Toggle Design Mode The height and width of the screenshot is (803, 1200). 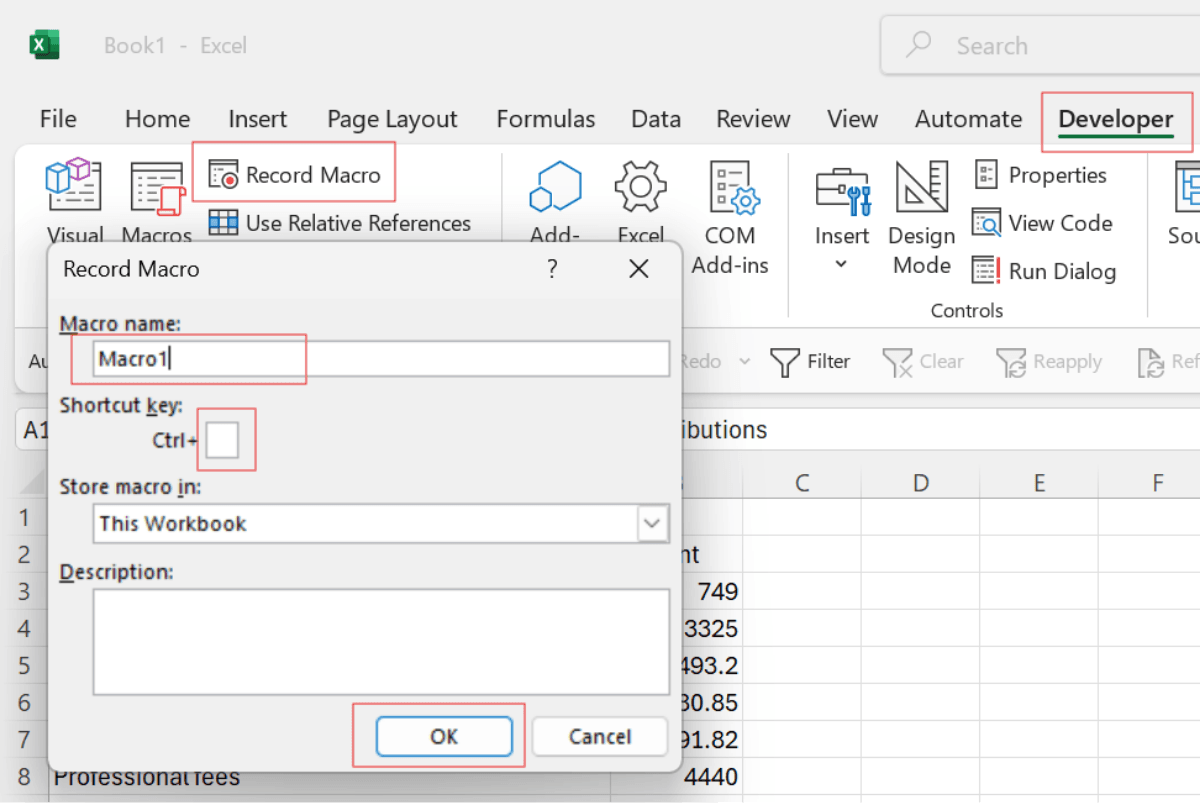[921, 218]
